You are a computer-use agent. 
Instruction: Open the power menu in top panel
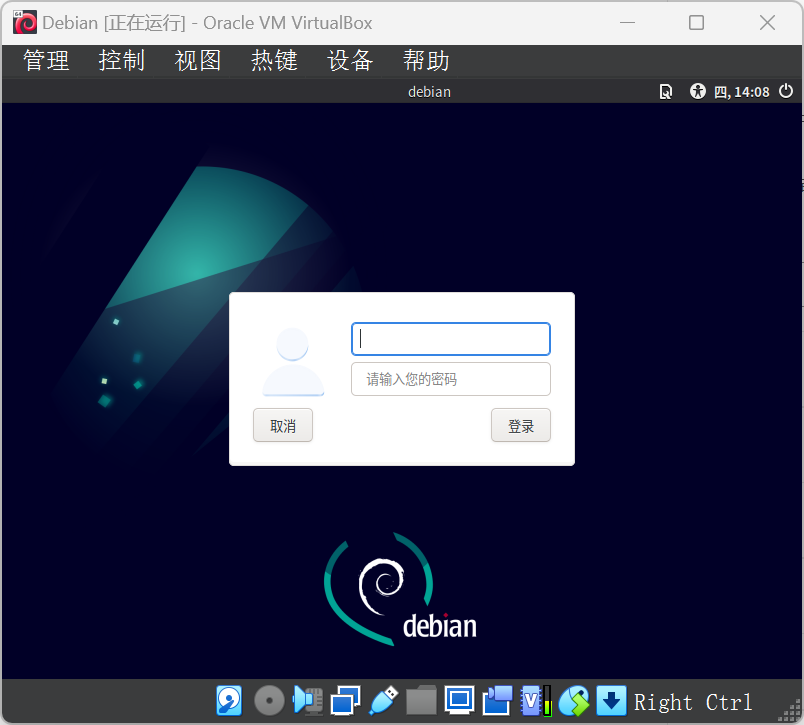786,92
